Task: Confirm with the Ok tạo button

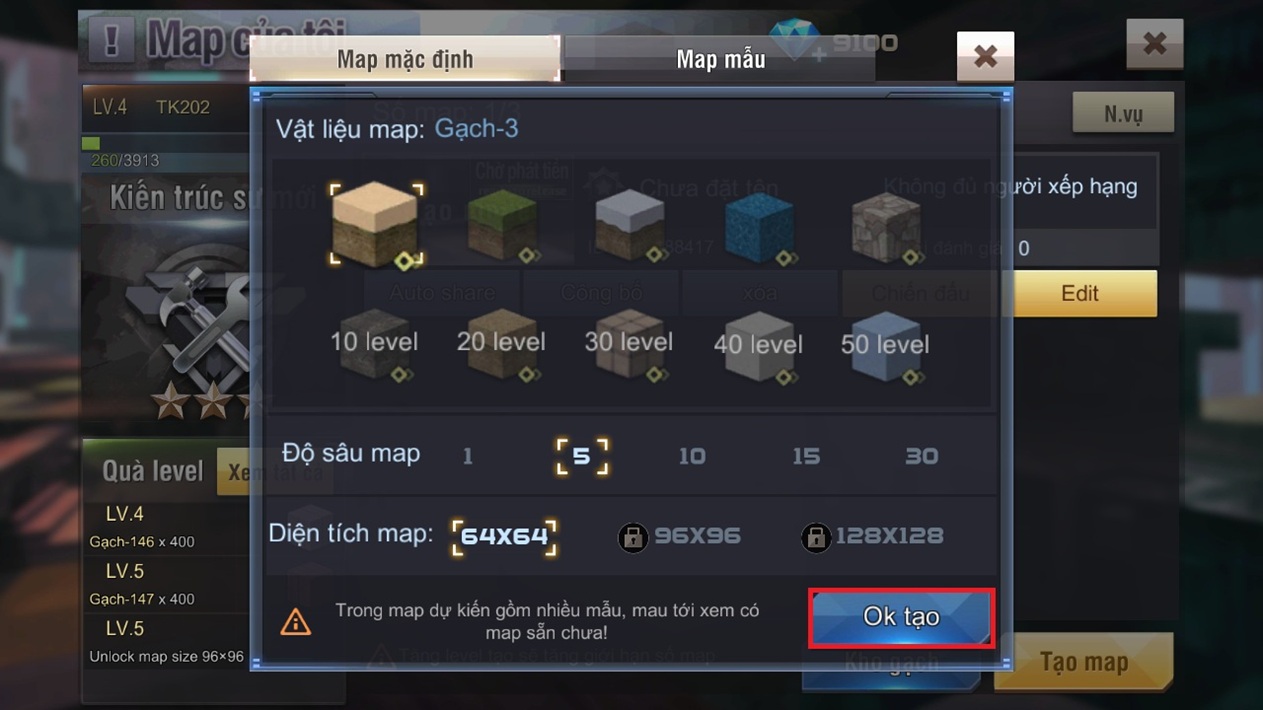Action: pos(901,617)
